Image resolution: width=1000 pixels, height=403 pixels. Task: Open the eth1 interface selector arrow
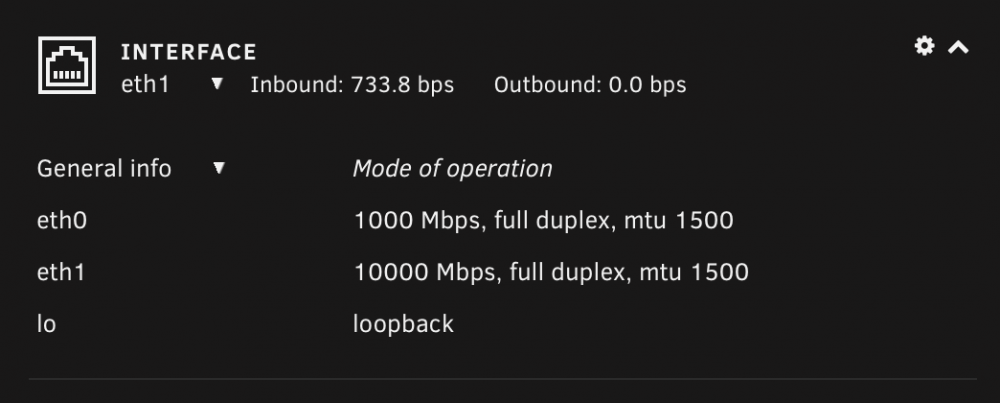pos(217,84)
